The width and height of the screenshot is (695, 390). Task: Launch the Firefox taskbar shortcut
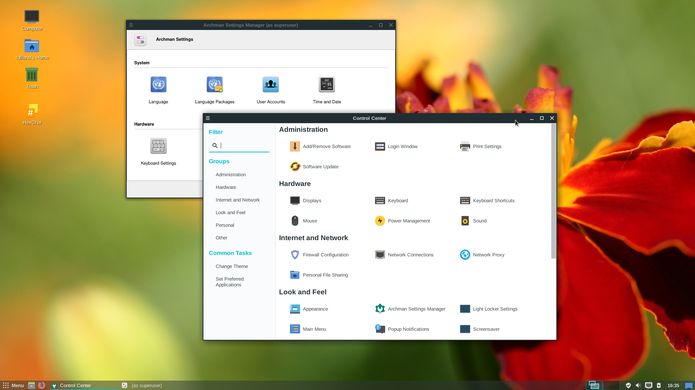tap(41, 386)
